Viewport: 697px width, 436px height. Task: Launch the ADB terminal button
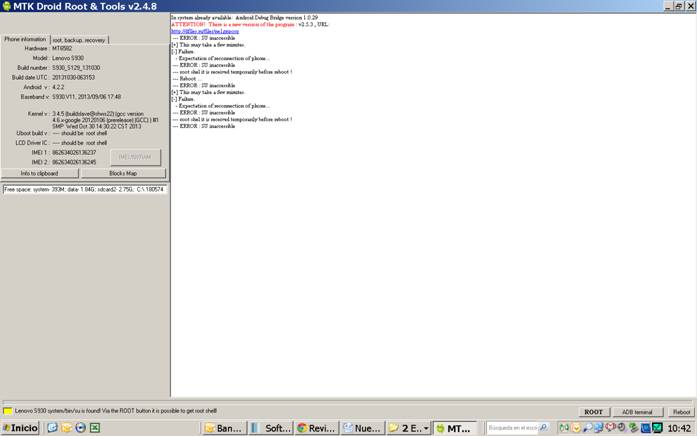click(x=637, y=412)
